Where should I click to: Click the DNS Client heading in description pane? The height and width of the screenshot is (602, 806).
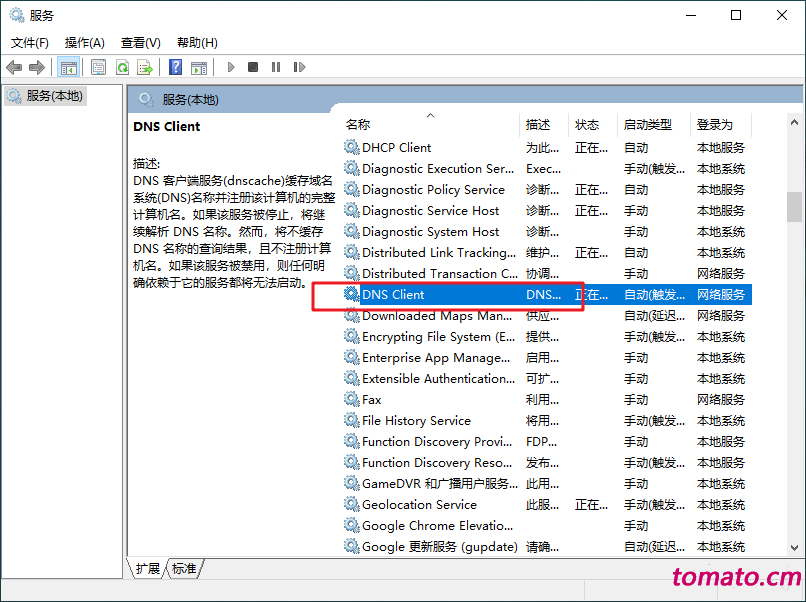click(x=167, y=126)
